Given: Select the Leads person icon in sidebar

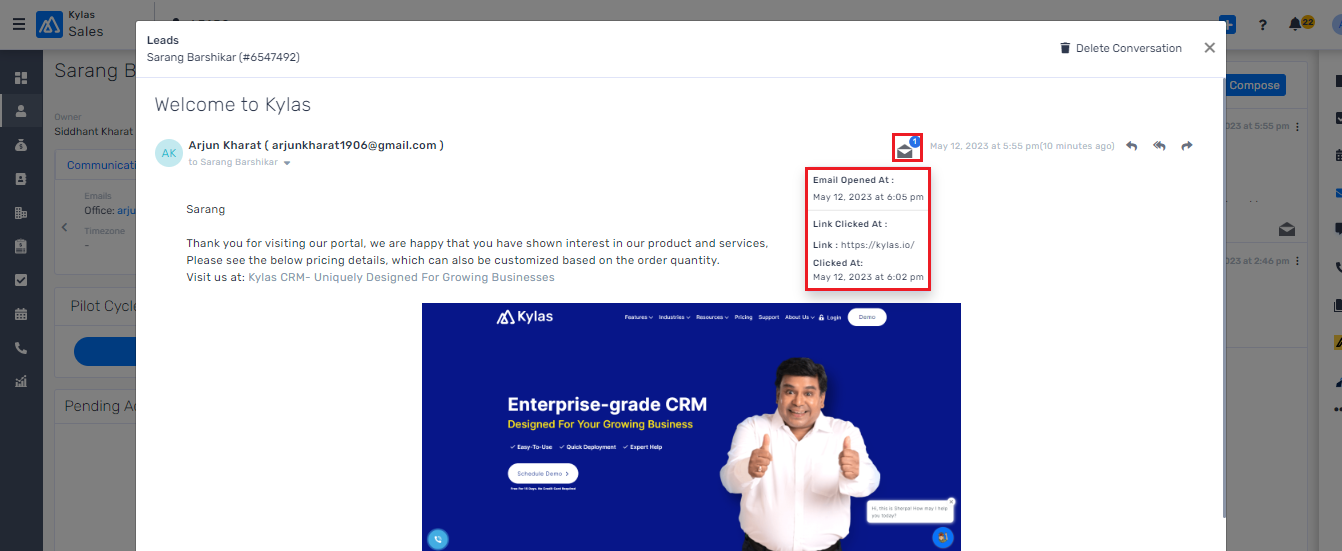Looking at the screenshot, I should click(21, 111).
